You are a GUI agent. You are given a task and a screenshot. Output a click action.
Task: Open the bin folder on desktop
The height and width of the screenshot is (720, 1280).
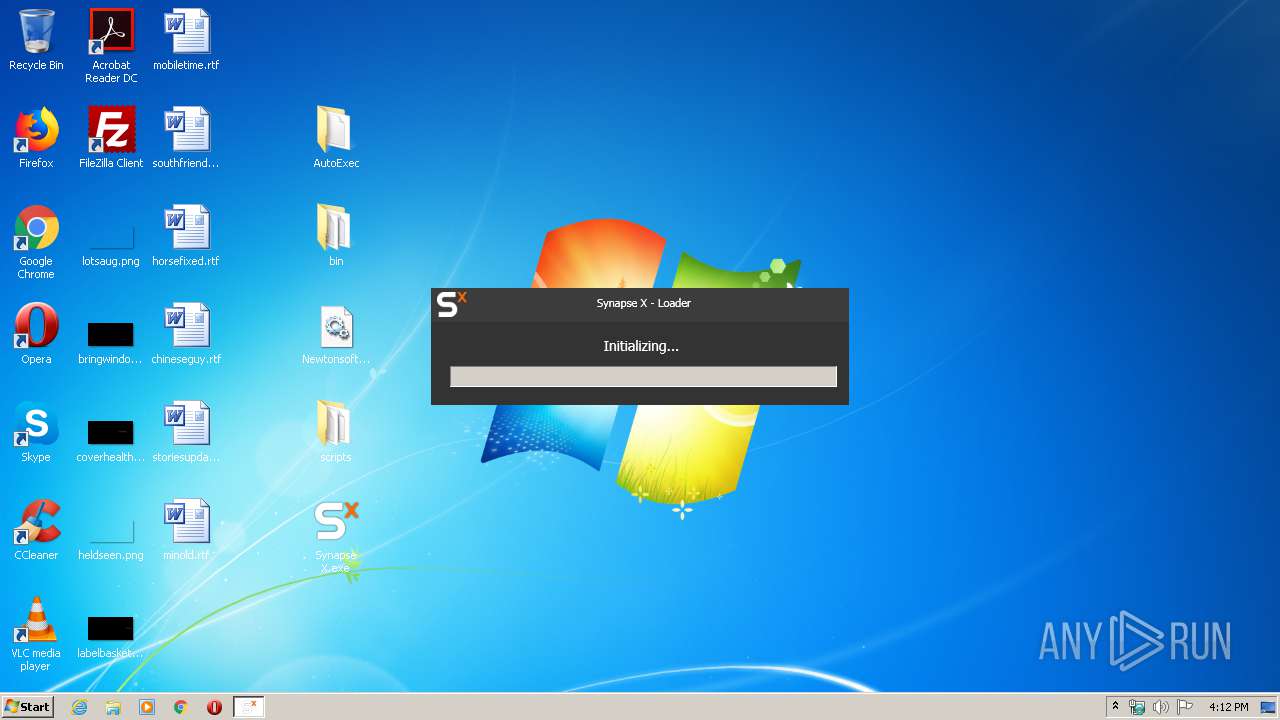tap(336, 236)
